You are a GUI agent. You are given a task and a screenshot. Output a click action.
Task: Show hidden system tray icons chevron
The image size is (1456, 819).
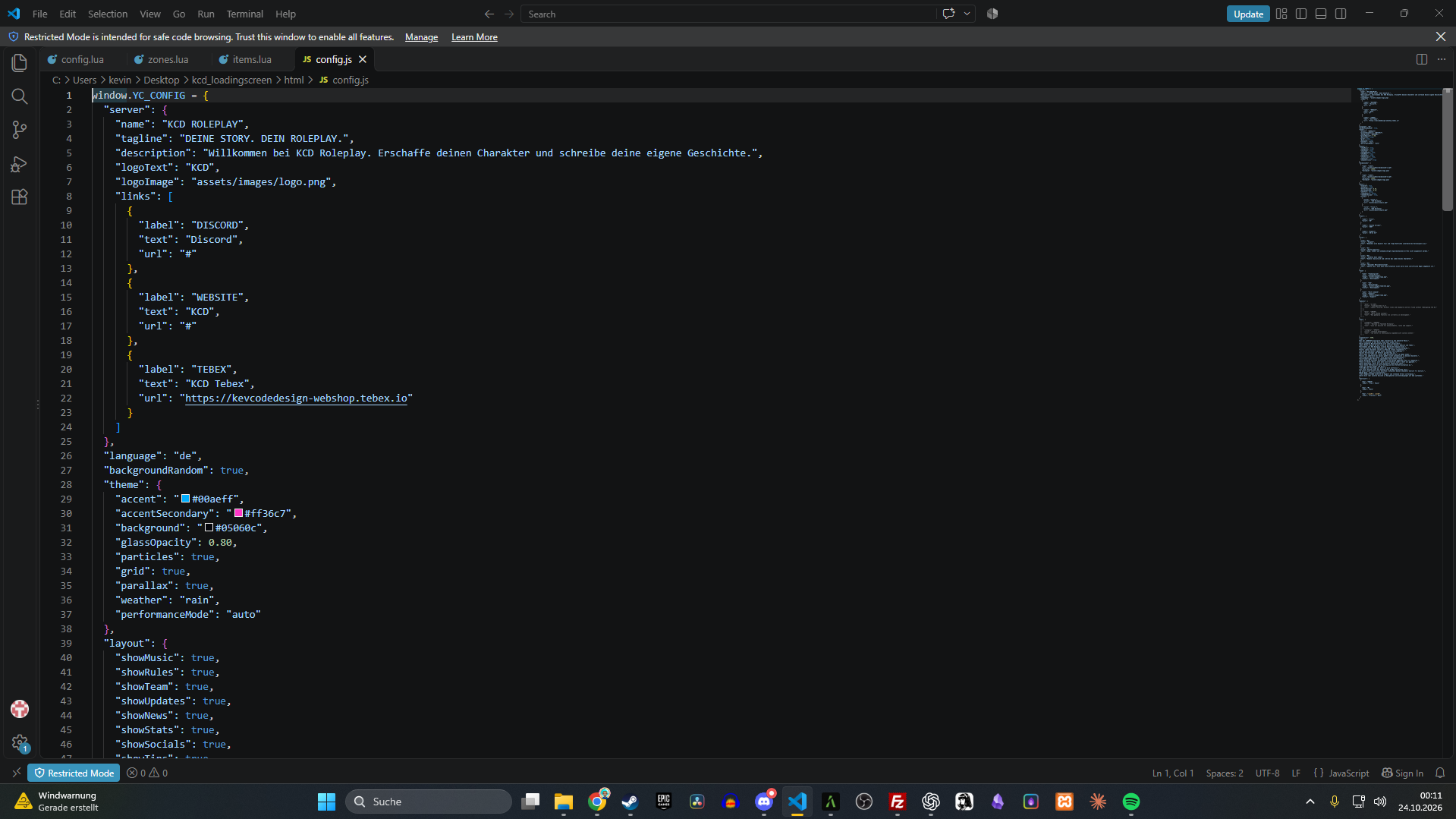click(1310, 802)
